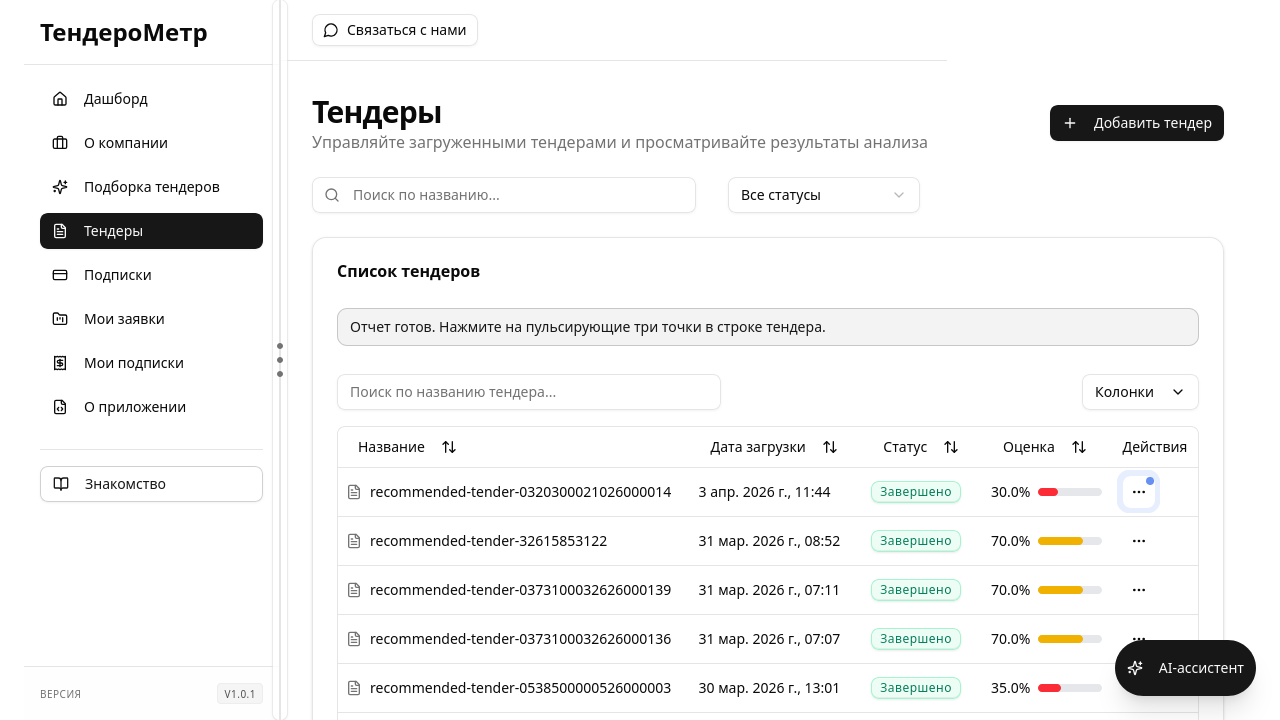This screenshot has width=1280, height=720.
Task: Click file icon of recommended-tender-0320300021026000014
Action: tap(353, 492)
